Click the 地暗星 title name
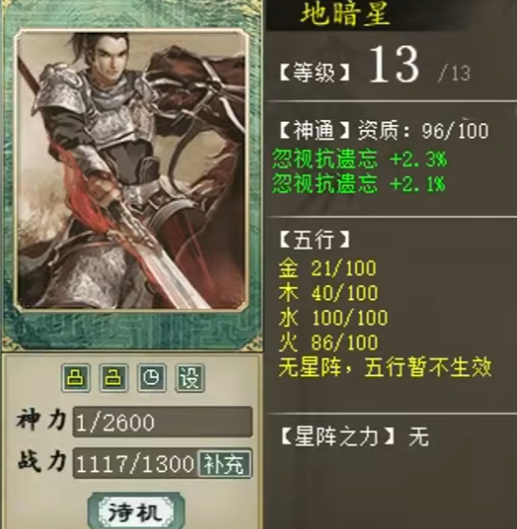 [x=345, y=14]
